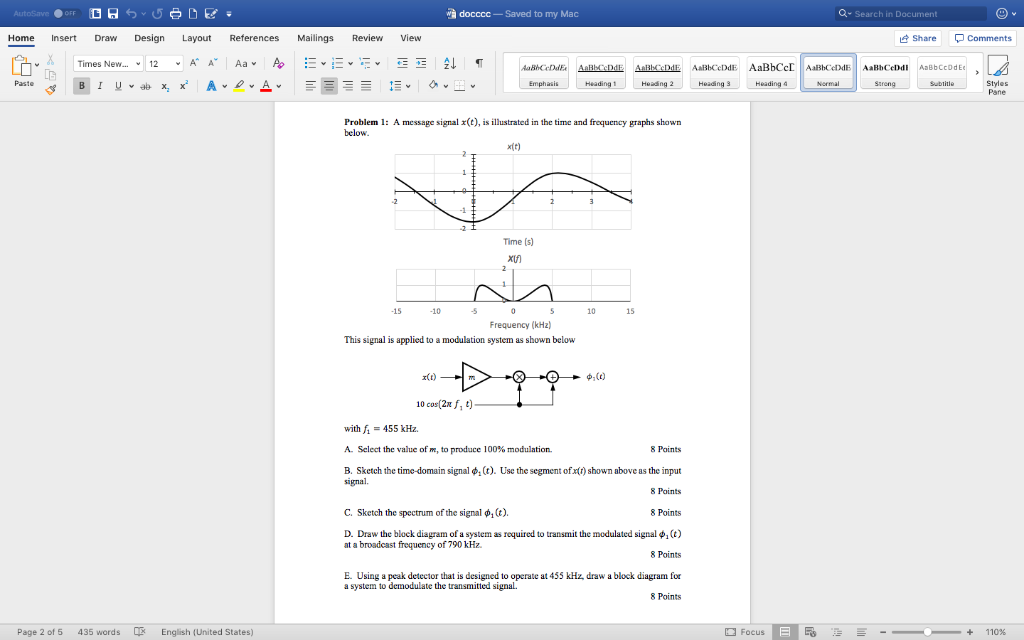Toggle Italic formatting
The height and width of the screenshot is (640, 1024).
pos(100,86)
